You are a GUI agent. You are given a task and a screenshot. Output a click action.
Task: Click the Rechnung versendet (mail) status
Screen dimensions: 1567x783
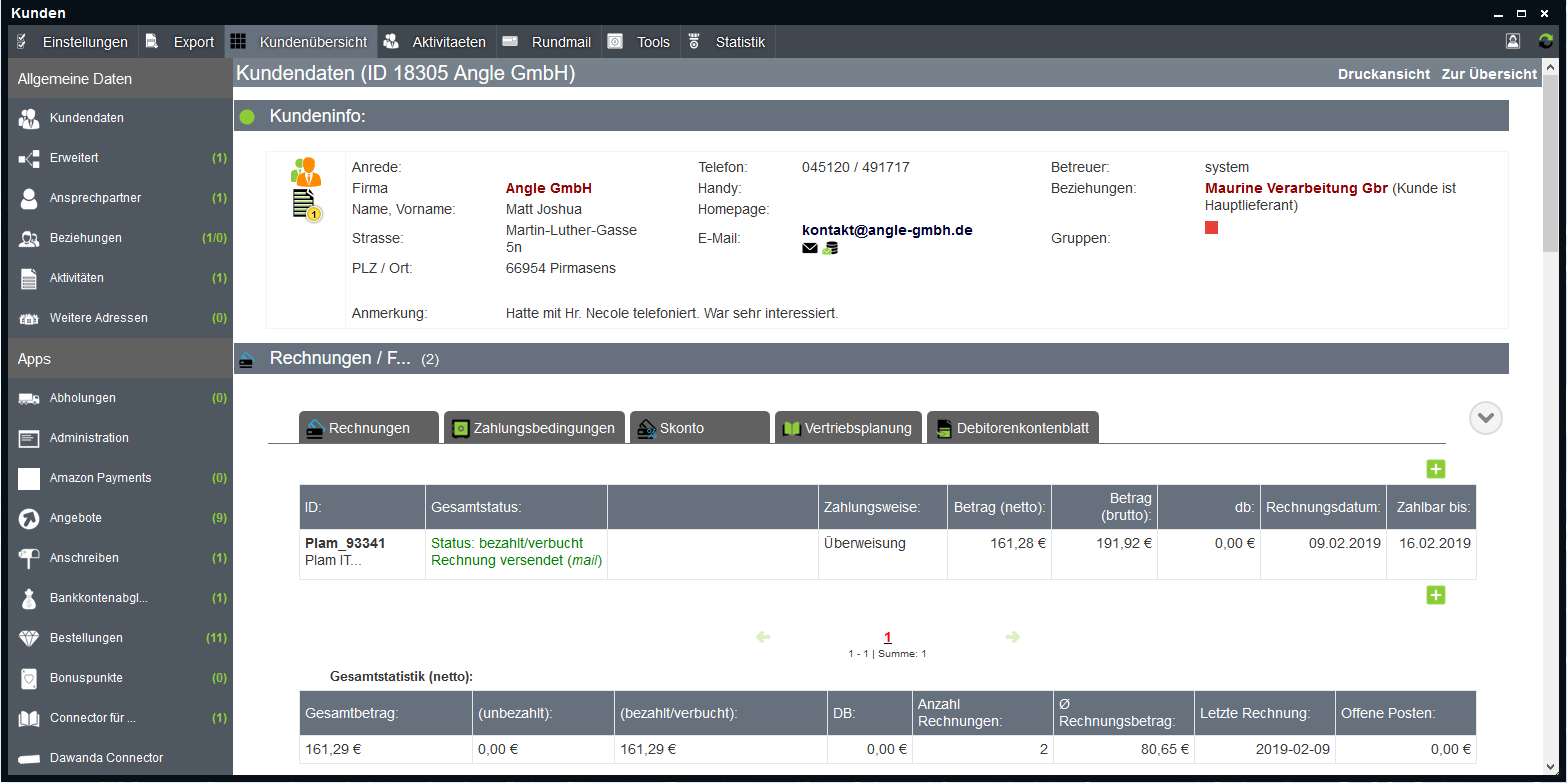(x=516, y=561)
